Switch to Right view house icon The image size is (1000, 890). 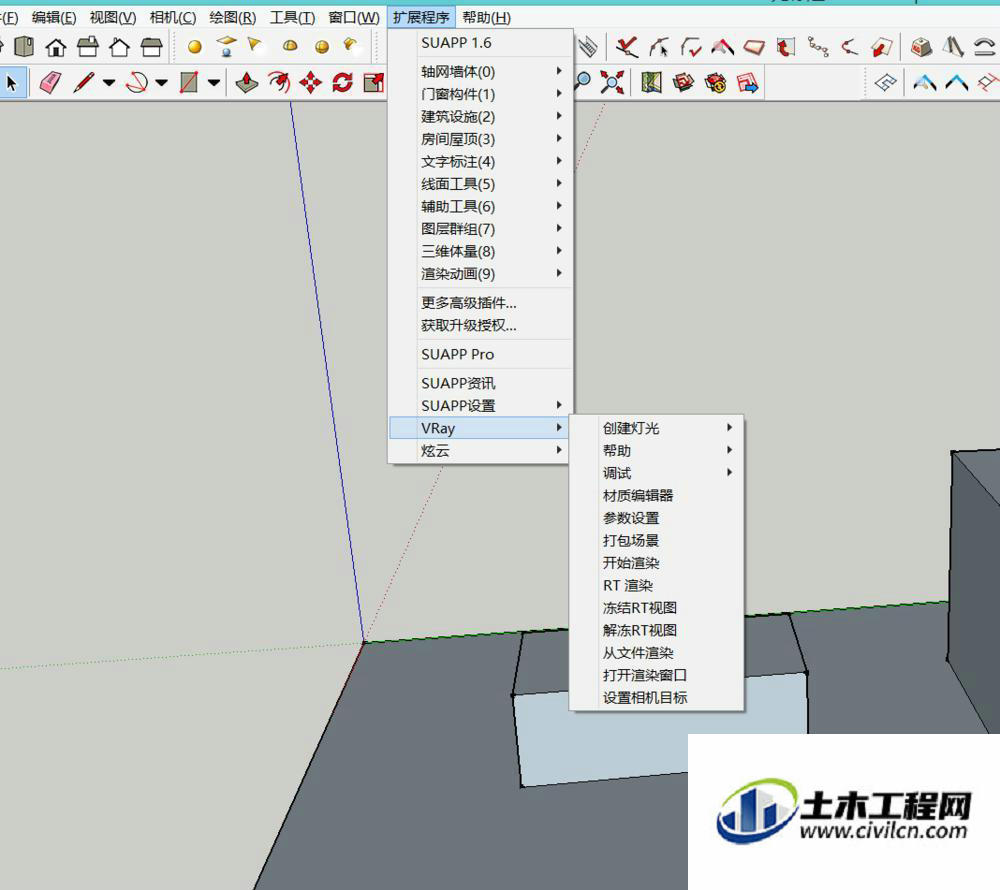(x=87, y=47)
